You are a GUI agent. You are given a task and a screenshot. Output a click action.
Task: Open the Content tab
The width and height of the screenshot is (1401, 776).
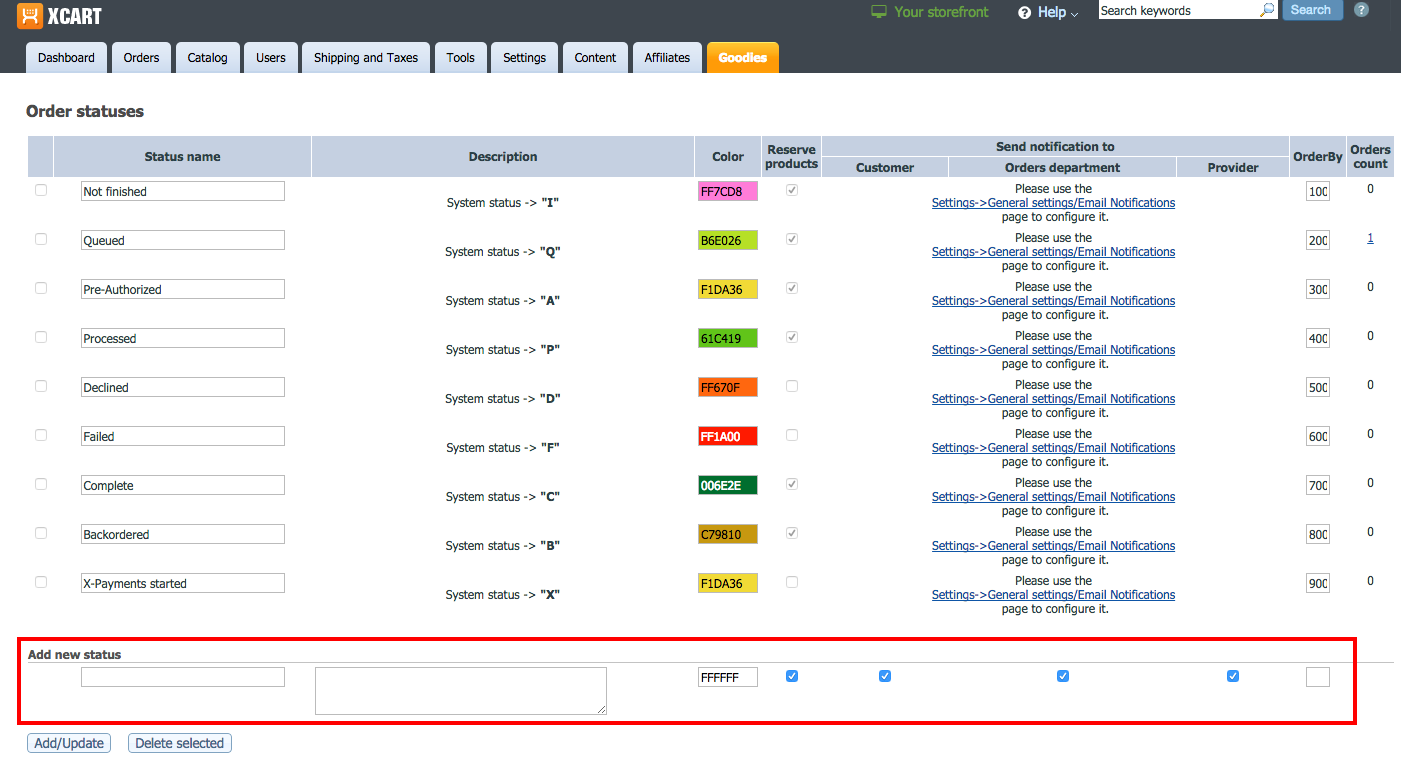pyautogui.click(x=595, y=58)
